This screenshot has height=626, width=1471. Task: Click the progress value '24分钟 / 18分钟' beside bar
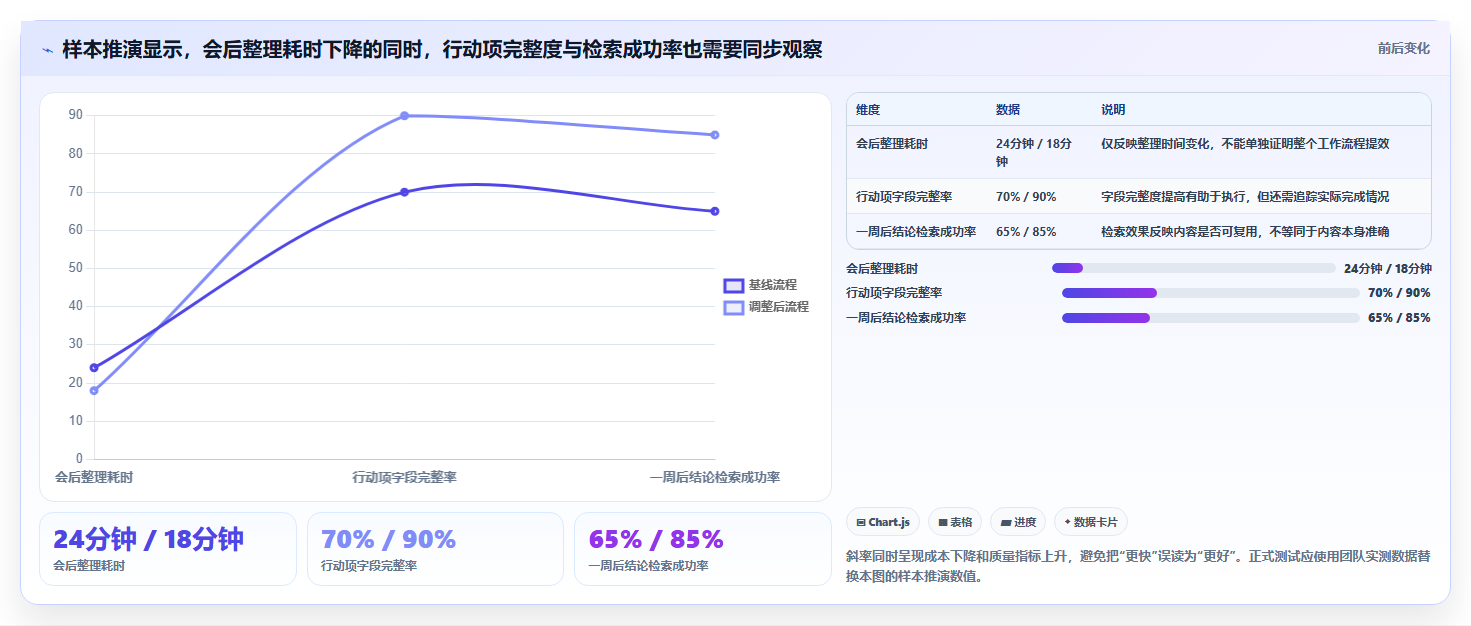[x=1388, y=268]
